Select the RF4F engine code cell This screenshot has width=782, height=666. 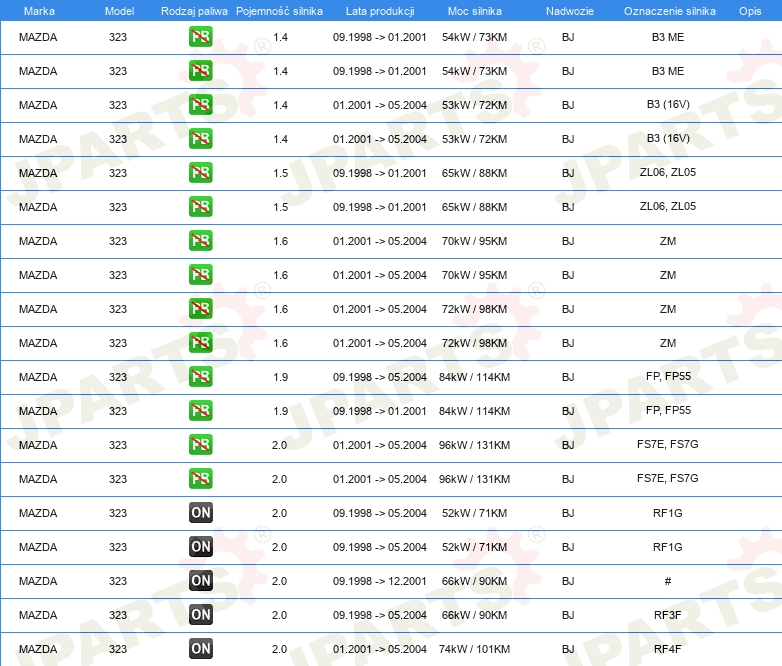pyautogui.click(x=667, y=649)
